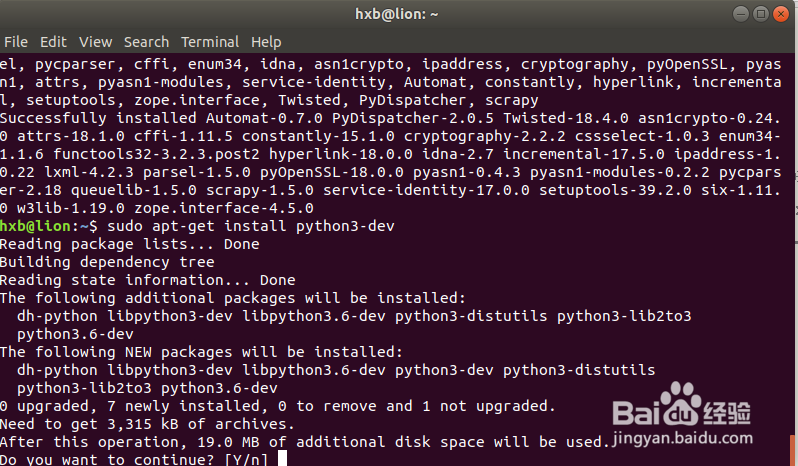Click the [Y/n] confirmation prompt text
Image resolution: width=798 pixels, height=466 pixels.
[x=242, y=459]
